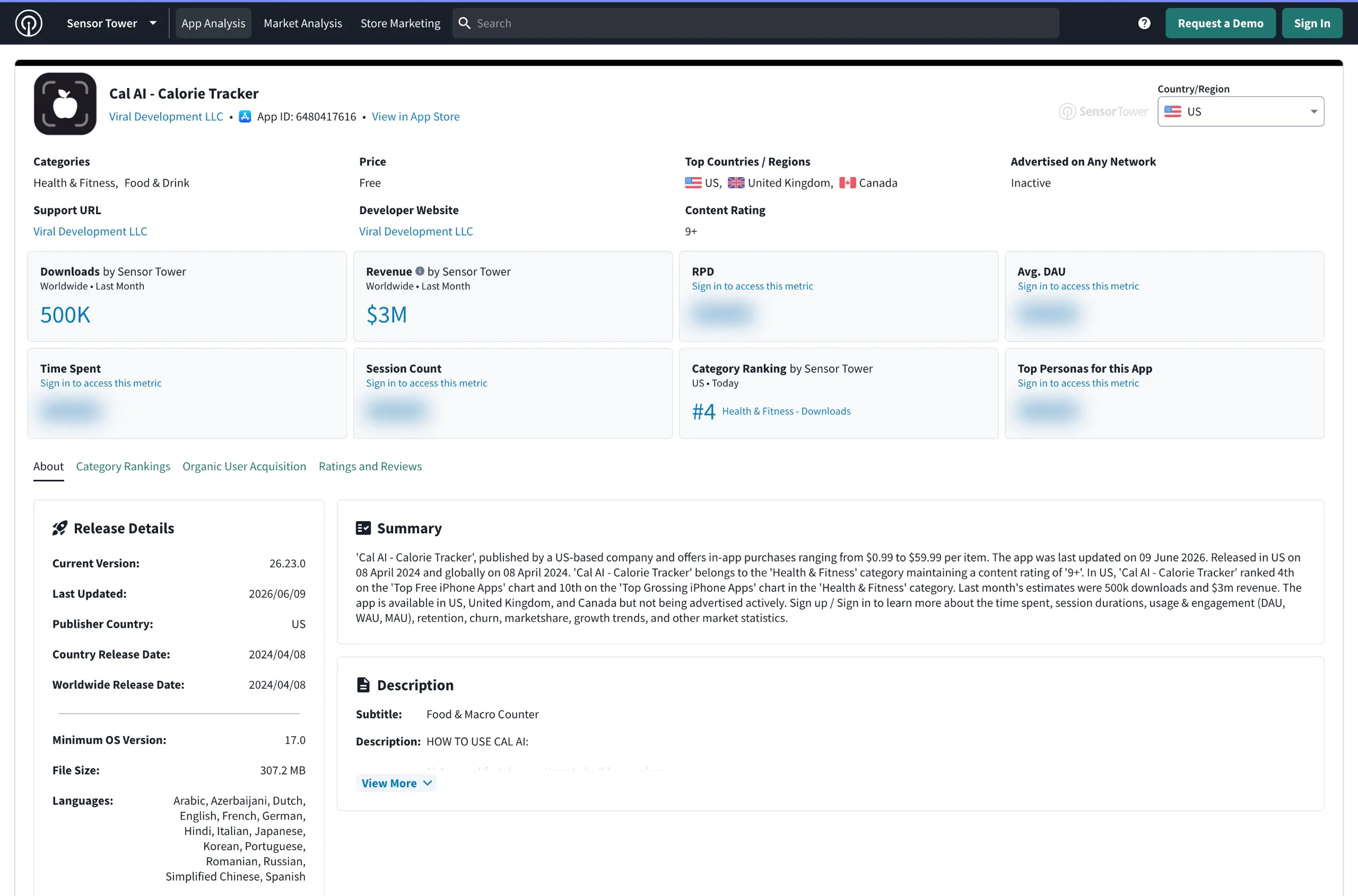This screenshot has width=1358, height=896.
Task: Sign in to access Session Count metric
Action: pos(426,383)
